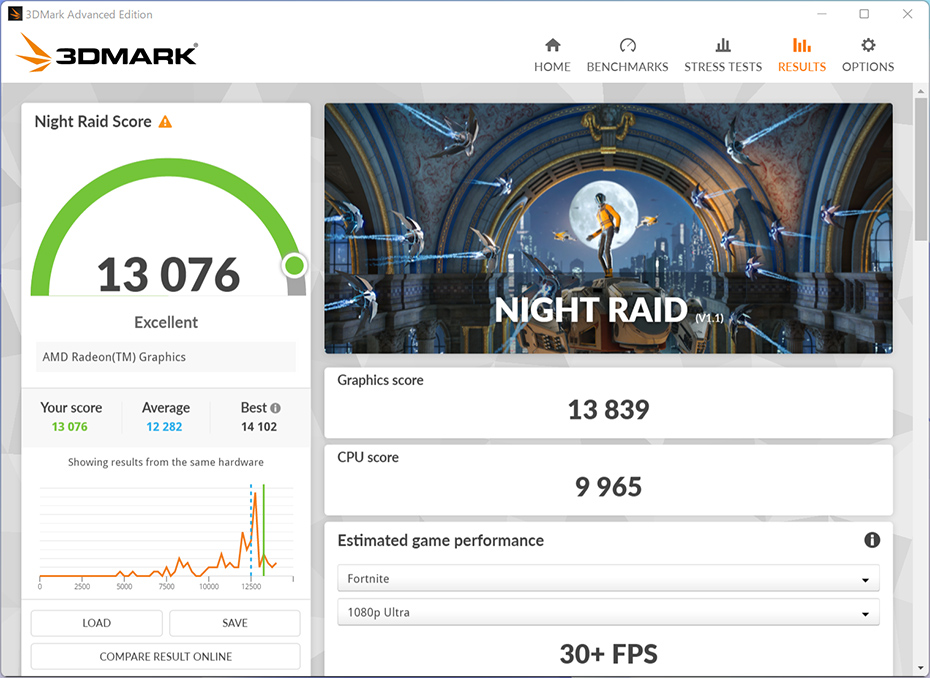Click the scrollbar up arrow

click(x=921, y=91)
